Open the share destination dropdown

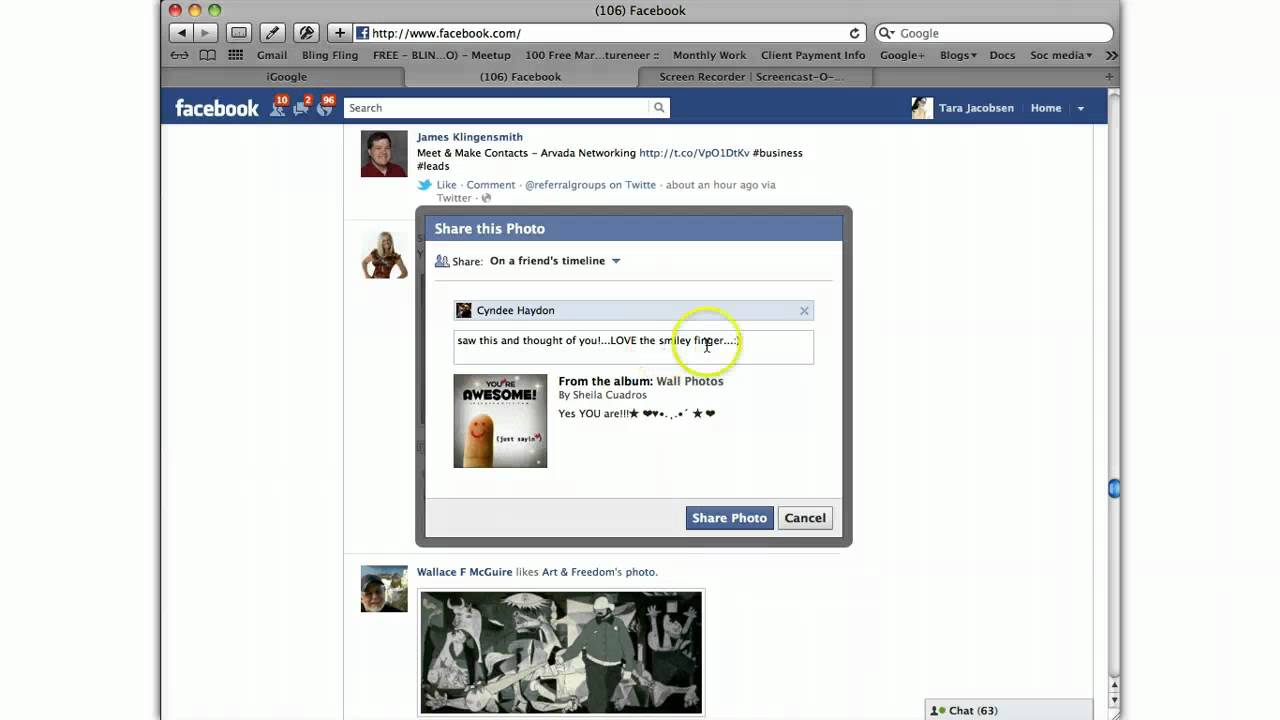click(x=555, y=261)
